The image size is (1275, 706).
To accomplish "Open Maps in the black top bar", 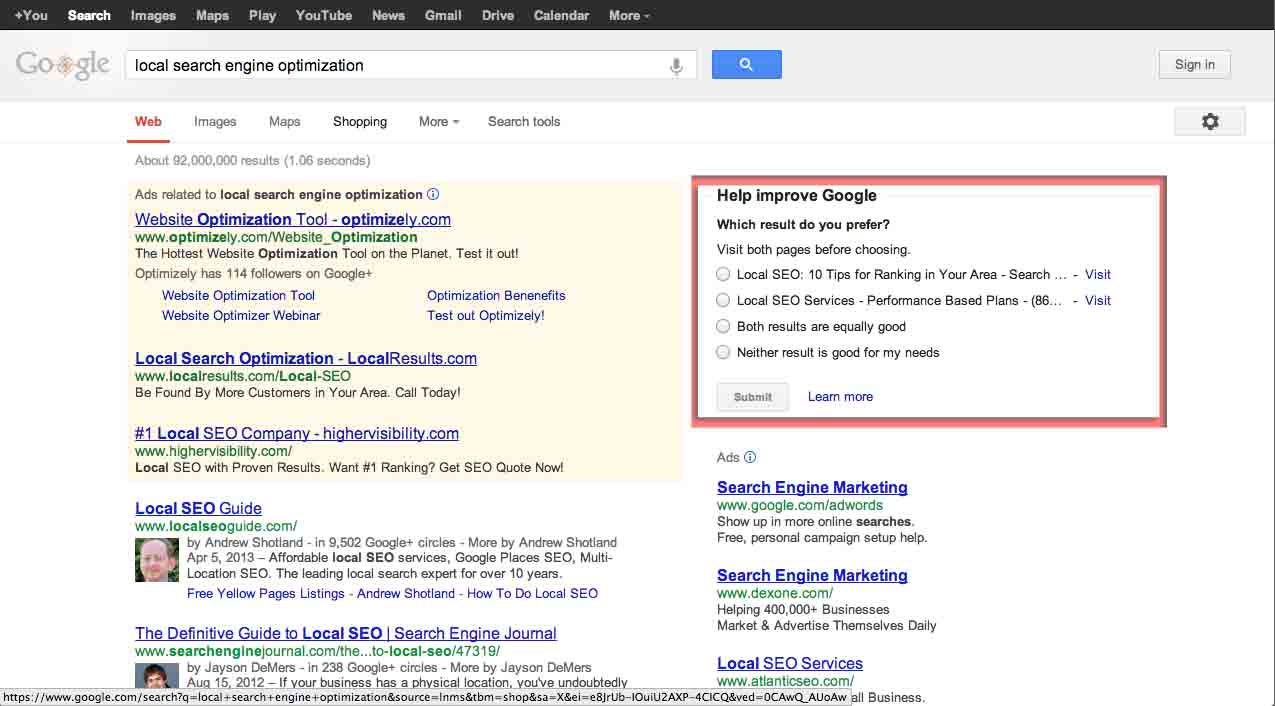I will 212,15.
